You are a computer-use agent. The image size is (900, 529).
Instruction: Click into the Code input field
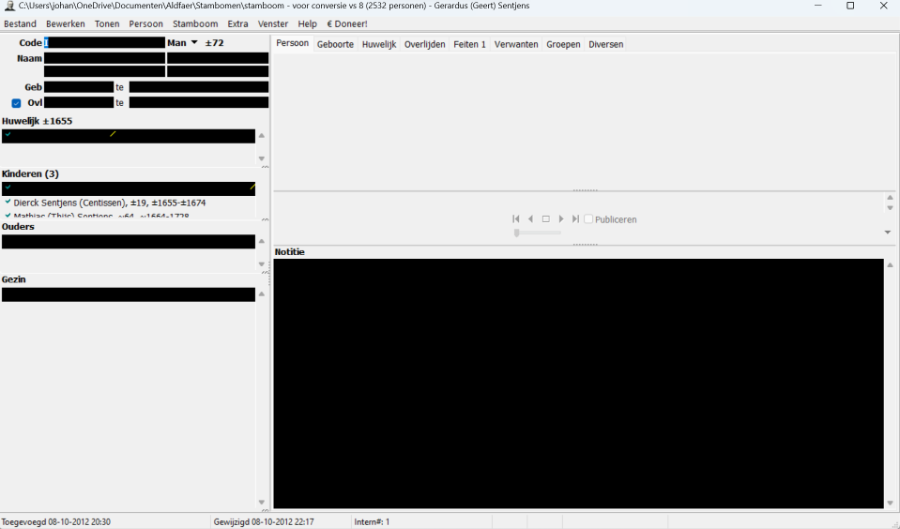tap(104, 43)
